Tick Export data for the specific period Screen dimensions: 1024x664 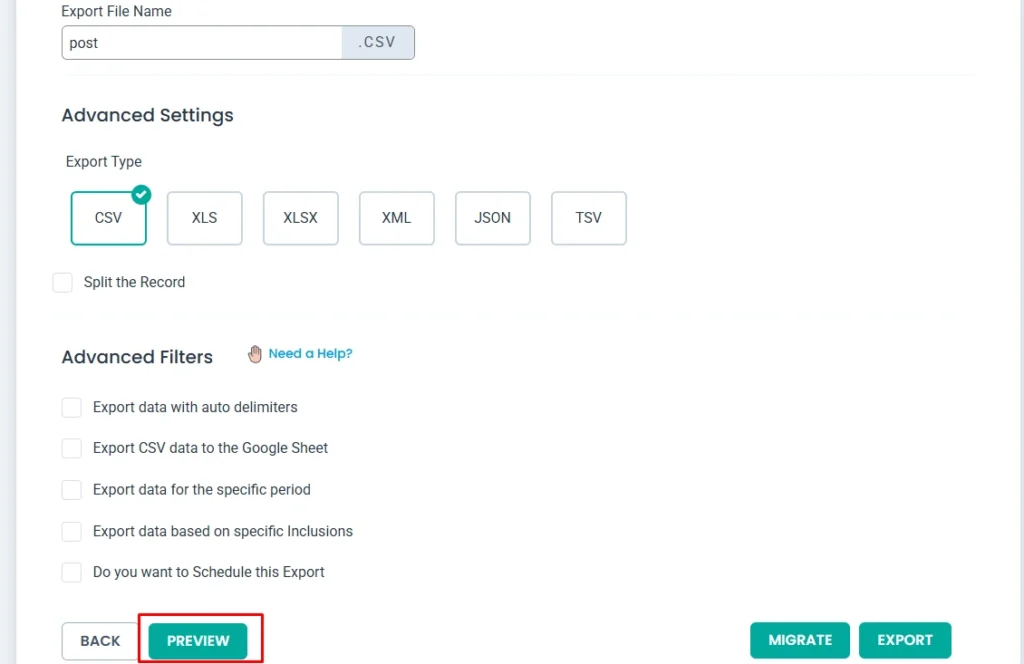coord(72,490)
